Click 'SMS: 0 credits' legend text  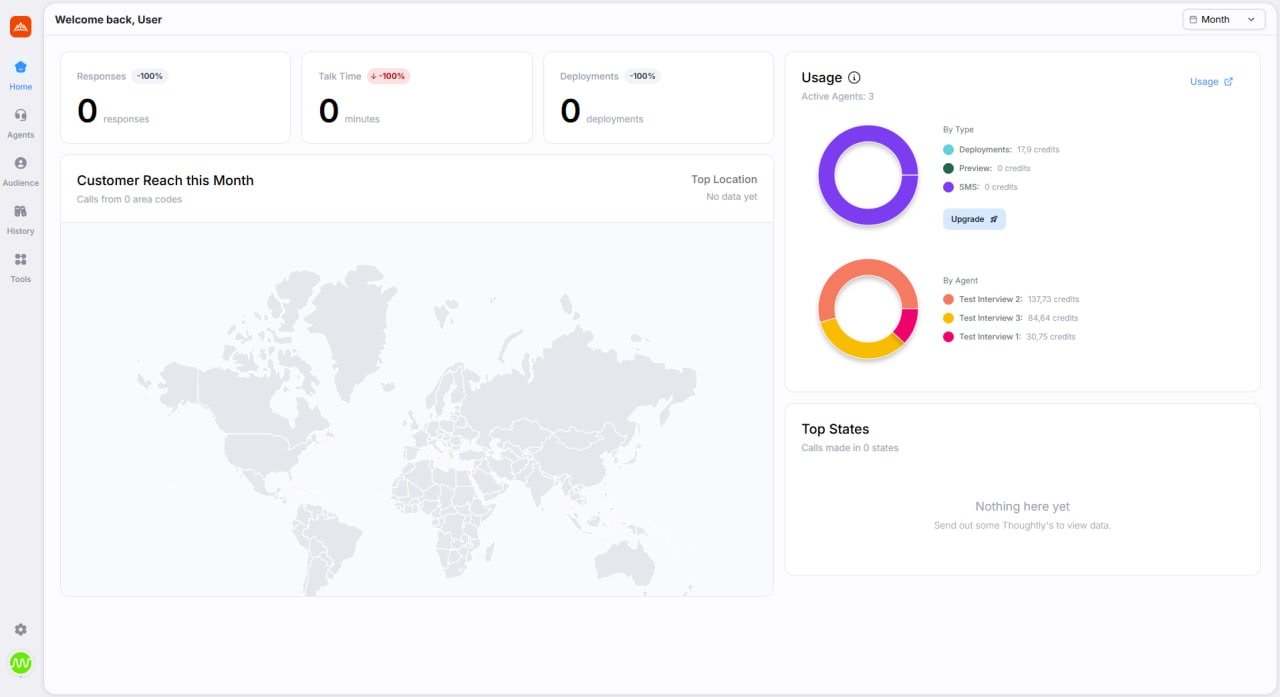pyautogui.click(x=988, y=187)
